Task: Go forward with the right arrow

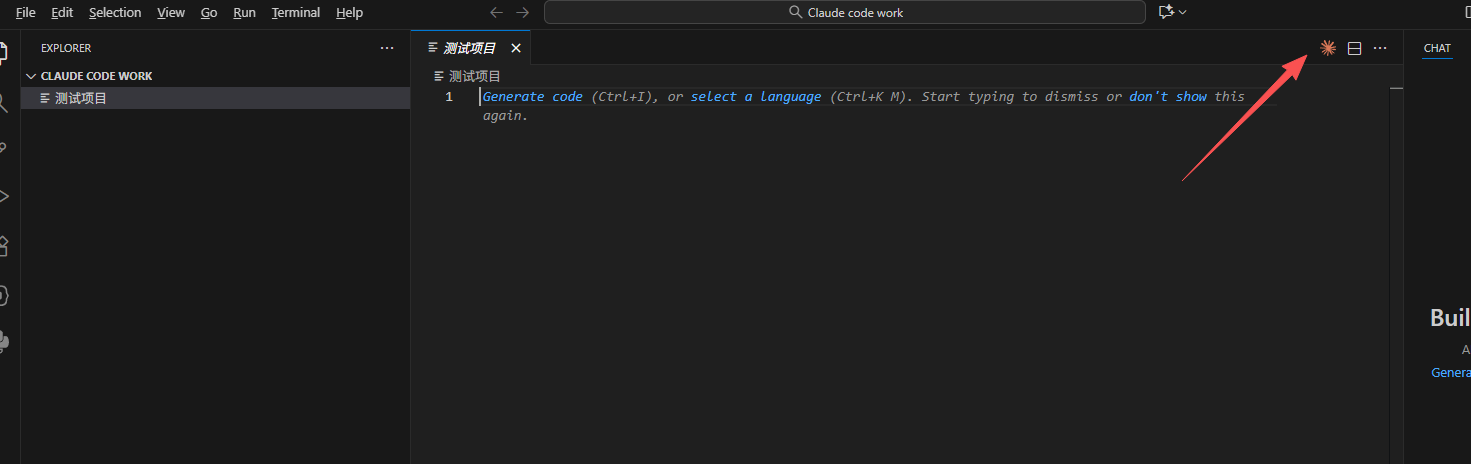Action: (522, 12)
